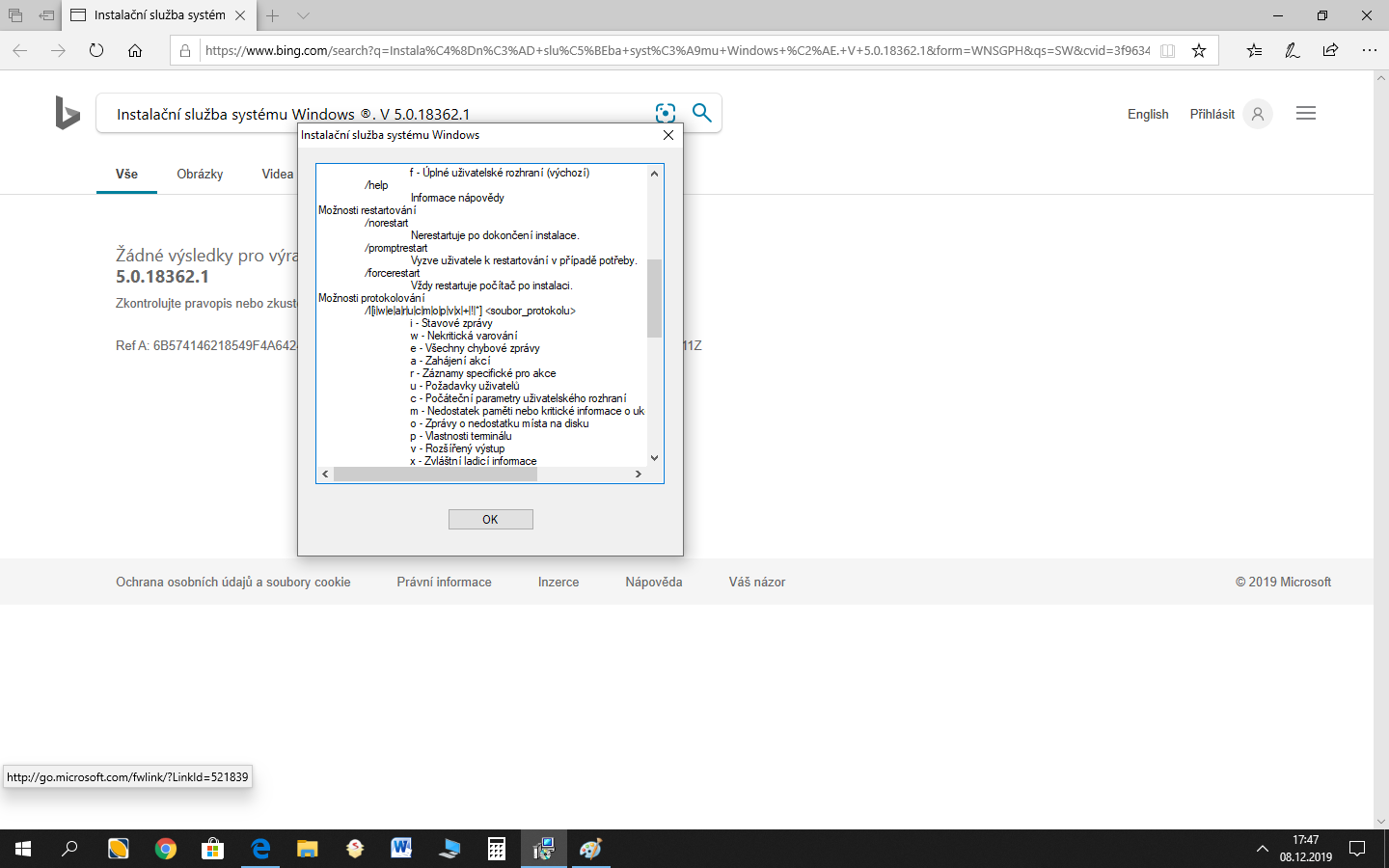1389x868 pixels.
Task: Open Bing visual search camera icon
Action: [666, 113]
